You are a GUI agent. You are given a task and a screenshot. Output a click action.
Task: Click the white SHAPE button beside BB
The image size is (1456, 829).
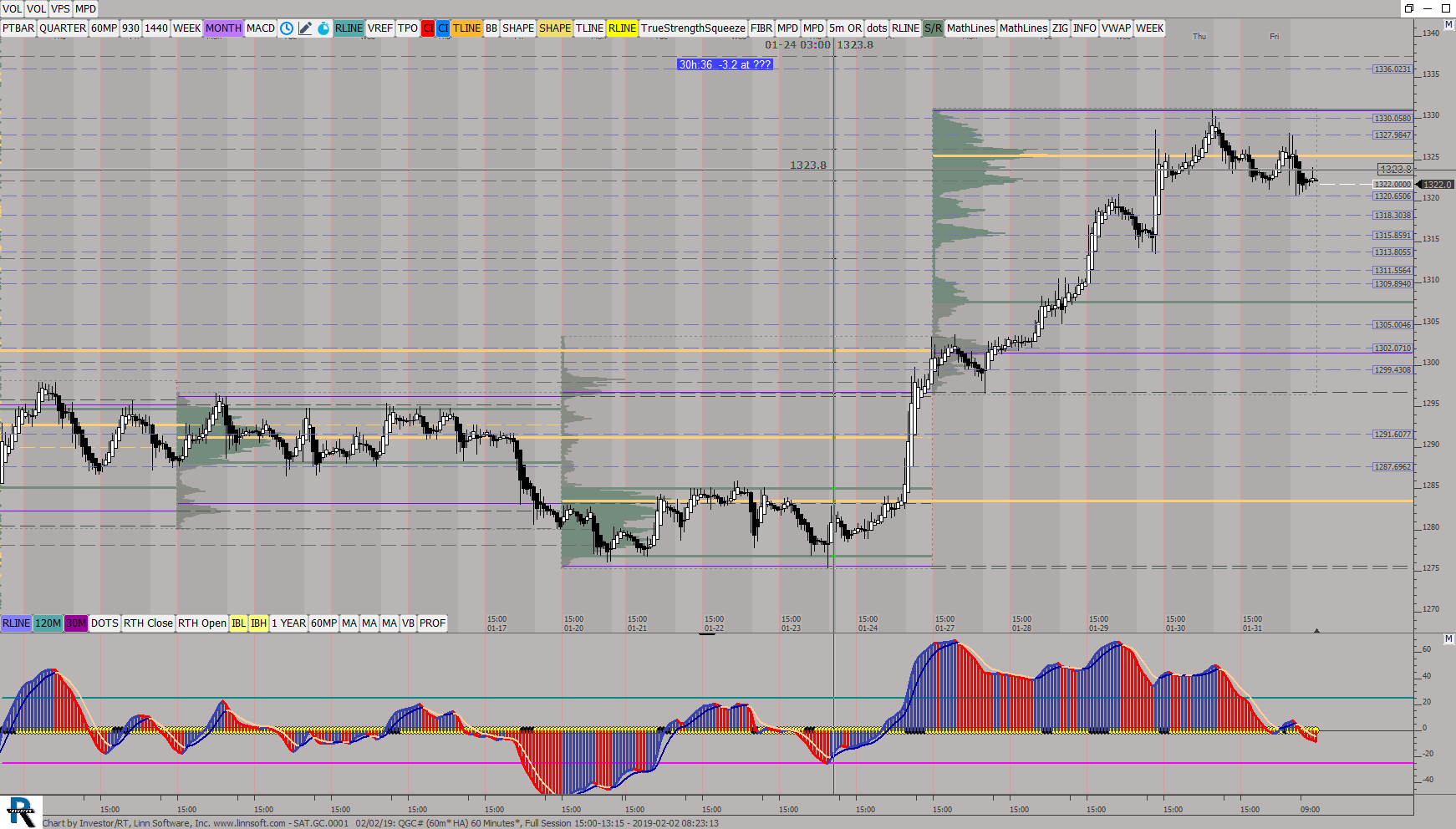coord(518,28)
